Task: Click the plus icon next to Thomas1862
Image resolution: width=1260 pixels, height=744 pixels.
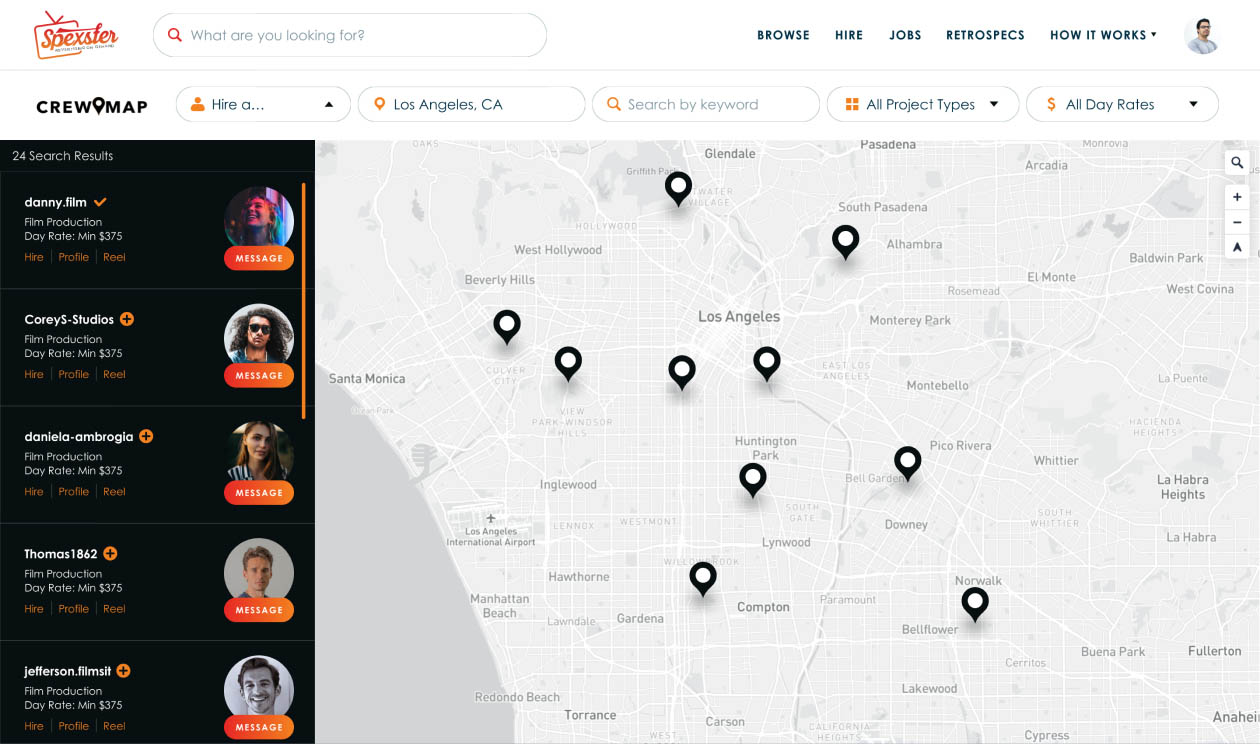Action: tap(110, 553)
